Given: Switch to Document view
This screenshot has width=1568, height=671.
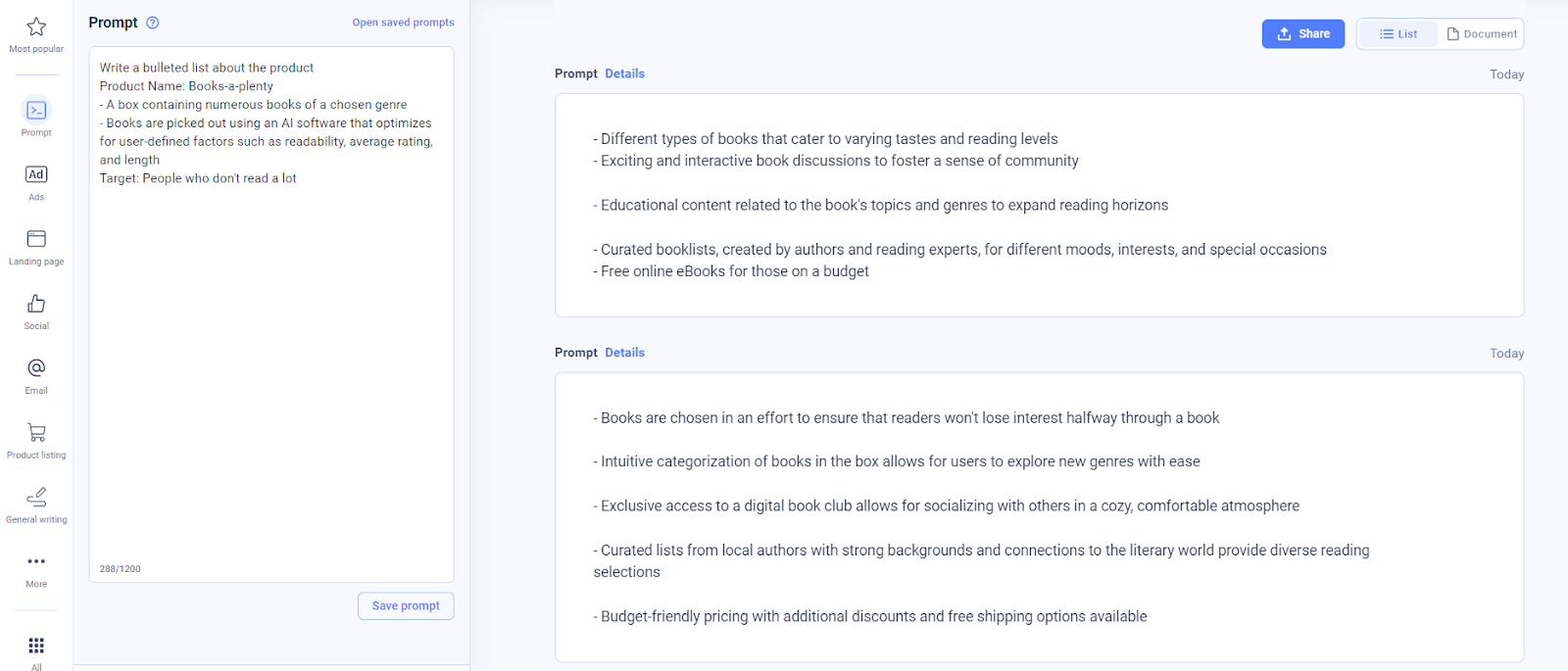Looking at the screenshot, I should click(x=1481, y=33).
